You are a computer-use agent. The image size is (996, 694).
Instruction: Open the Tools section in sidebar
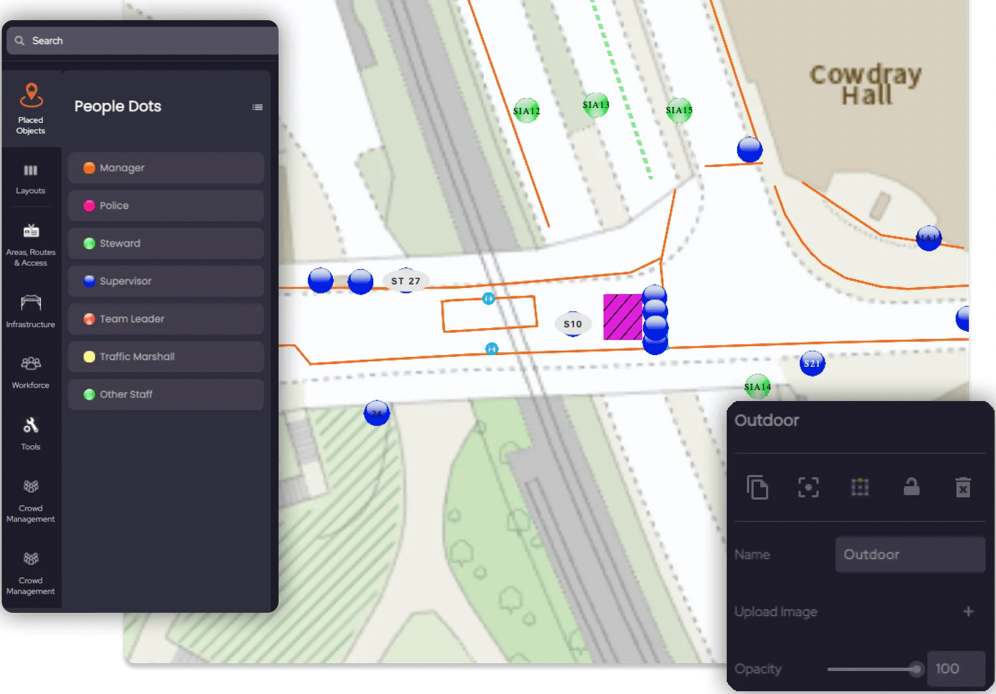point(31,434)
